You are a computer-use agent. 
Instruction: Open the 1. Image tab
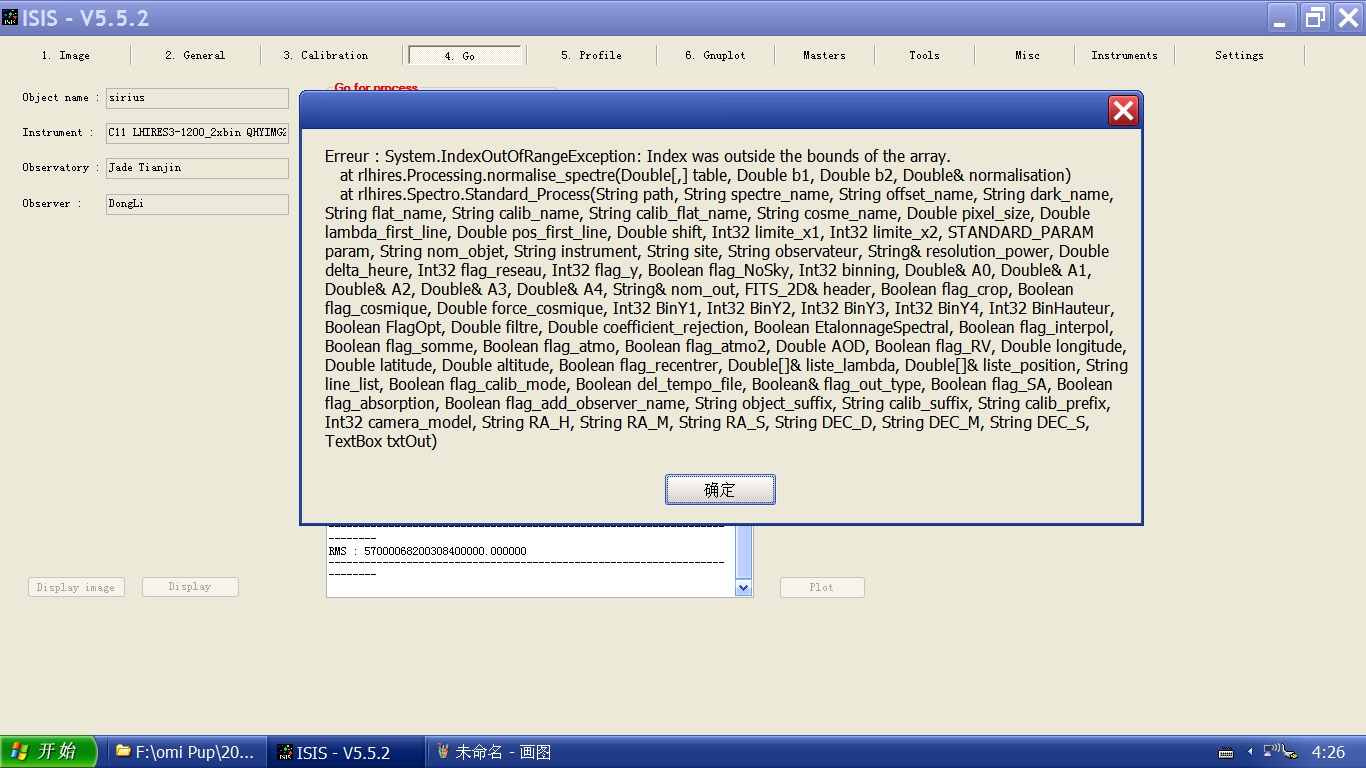66,56
